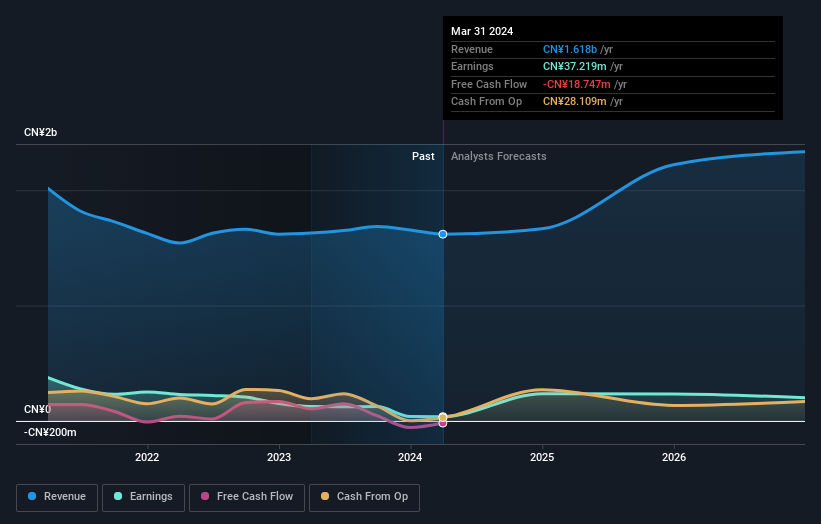This screenshot has height=524, width=821.
Task: Click the Cash From Op row label in tooltip
Action: click(486, 102)
